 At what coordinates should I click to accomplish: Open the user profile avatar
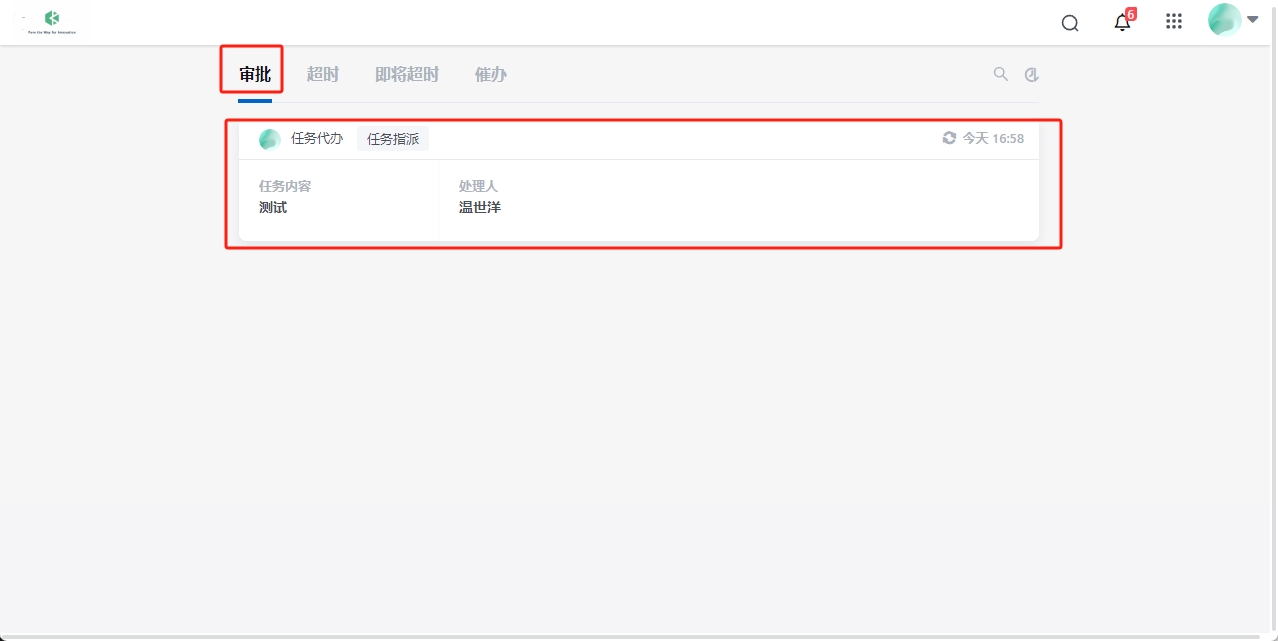[x=1223, y=19]
